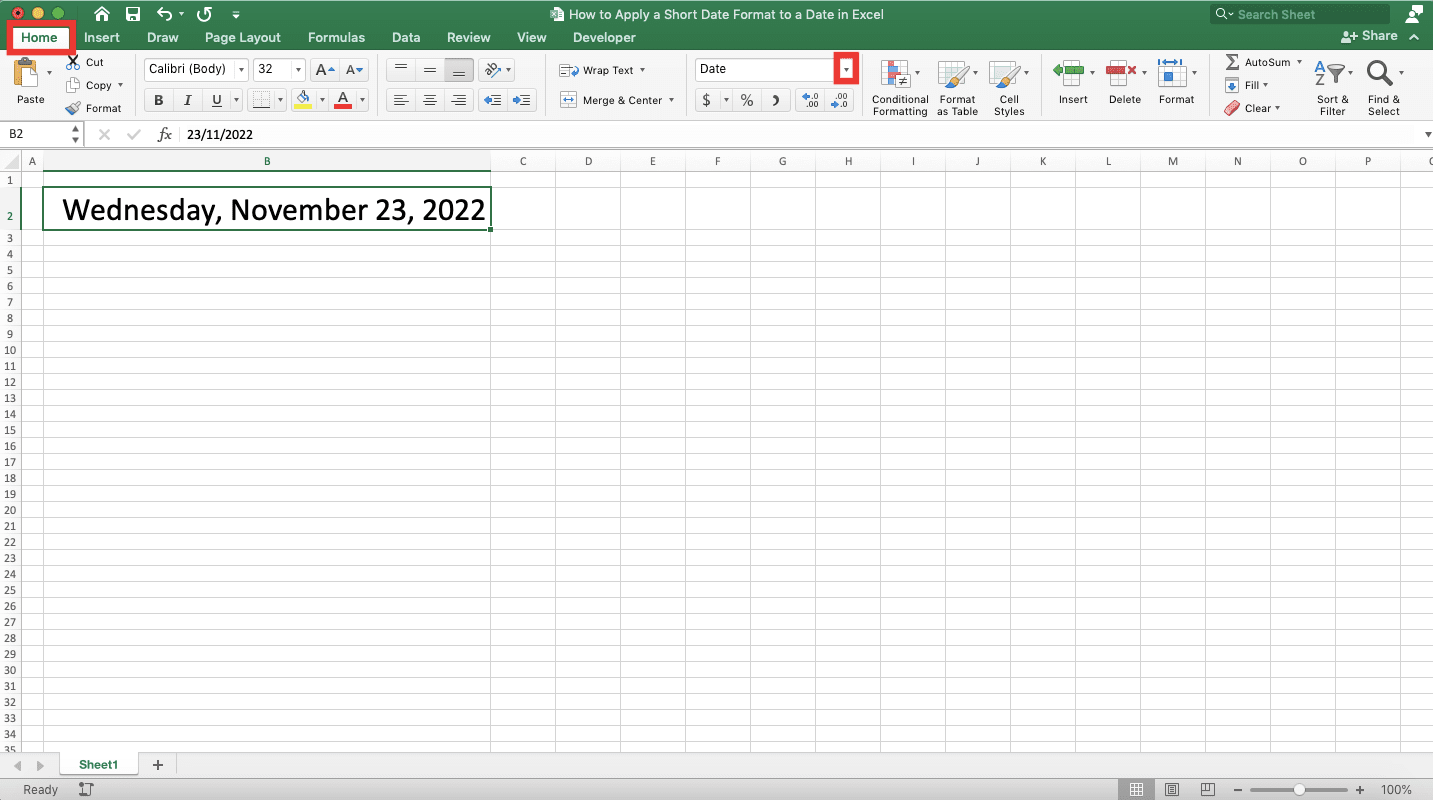Align text right
This screenshot has height=800, width=1433.
click(459, 100)
